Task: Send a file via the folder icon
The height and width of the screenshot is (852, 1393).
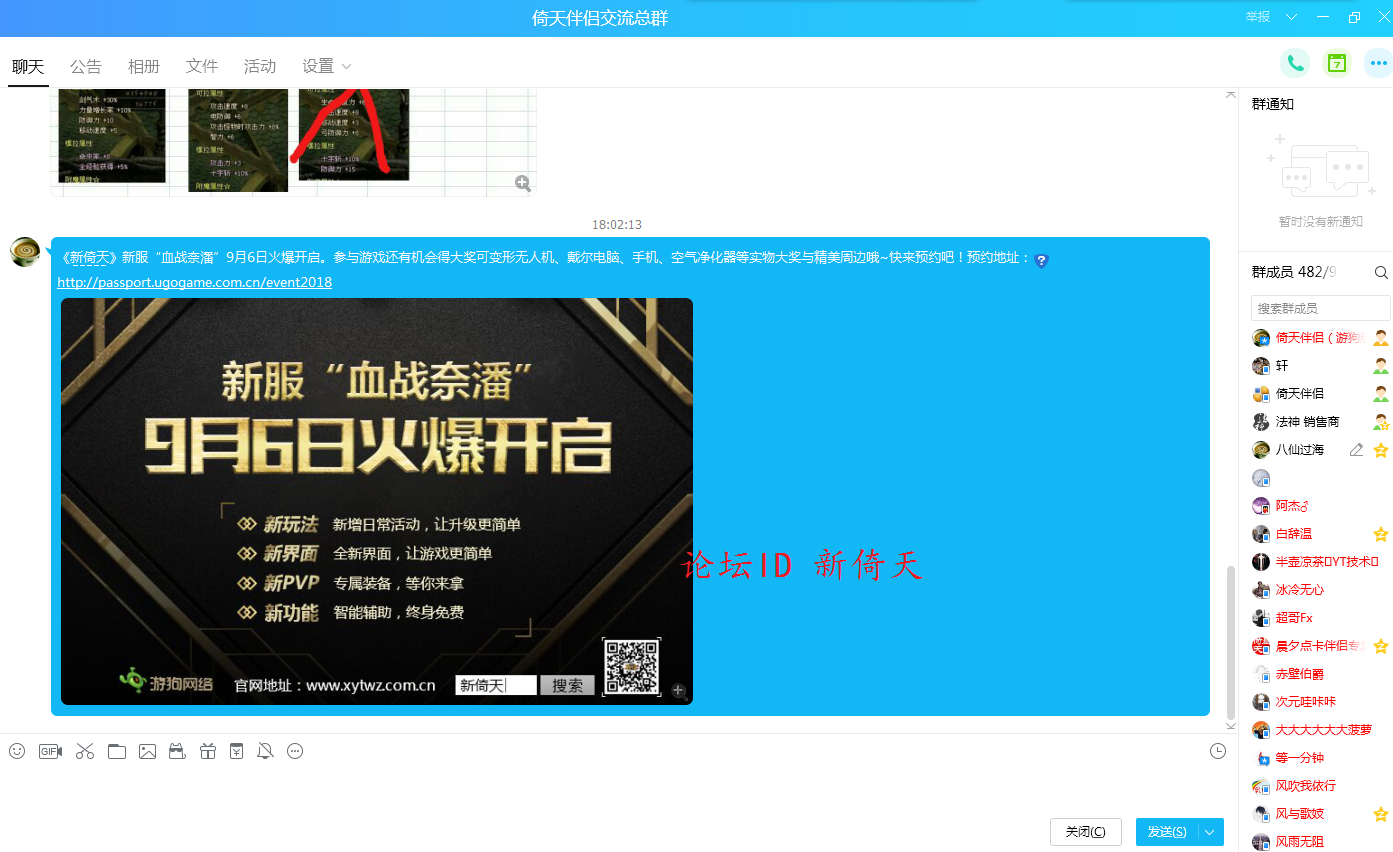Action: pyautogui.click(x=117, y=751)
